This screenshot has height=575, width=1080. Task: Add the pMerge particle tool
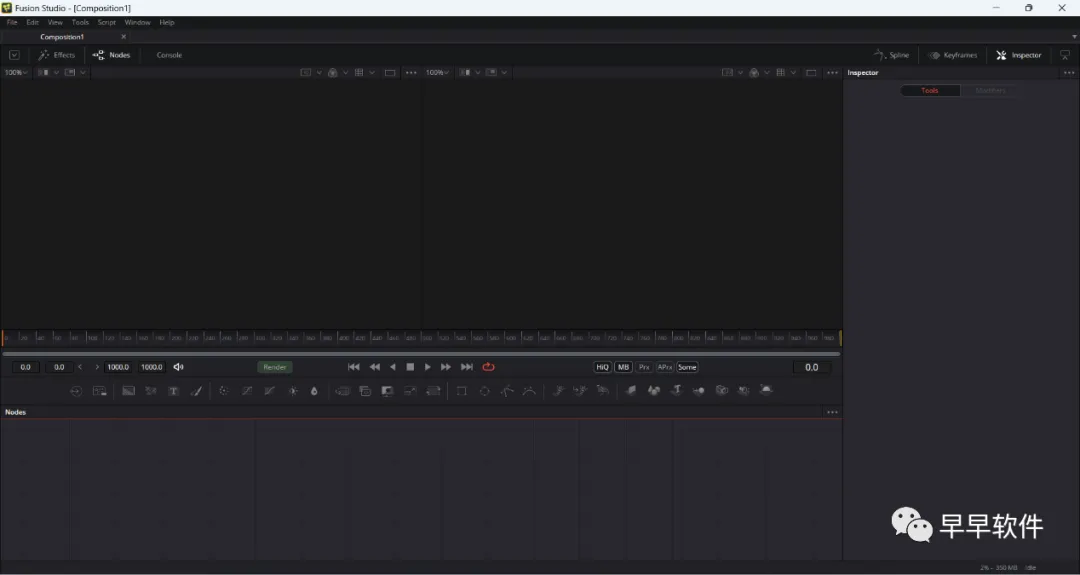click(x=580, y=390)
